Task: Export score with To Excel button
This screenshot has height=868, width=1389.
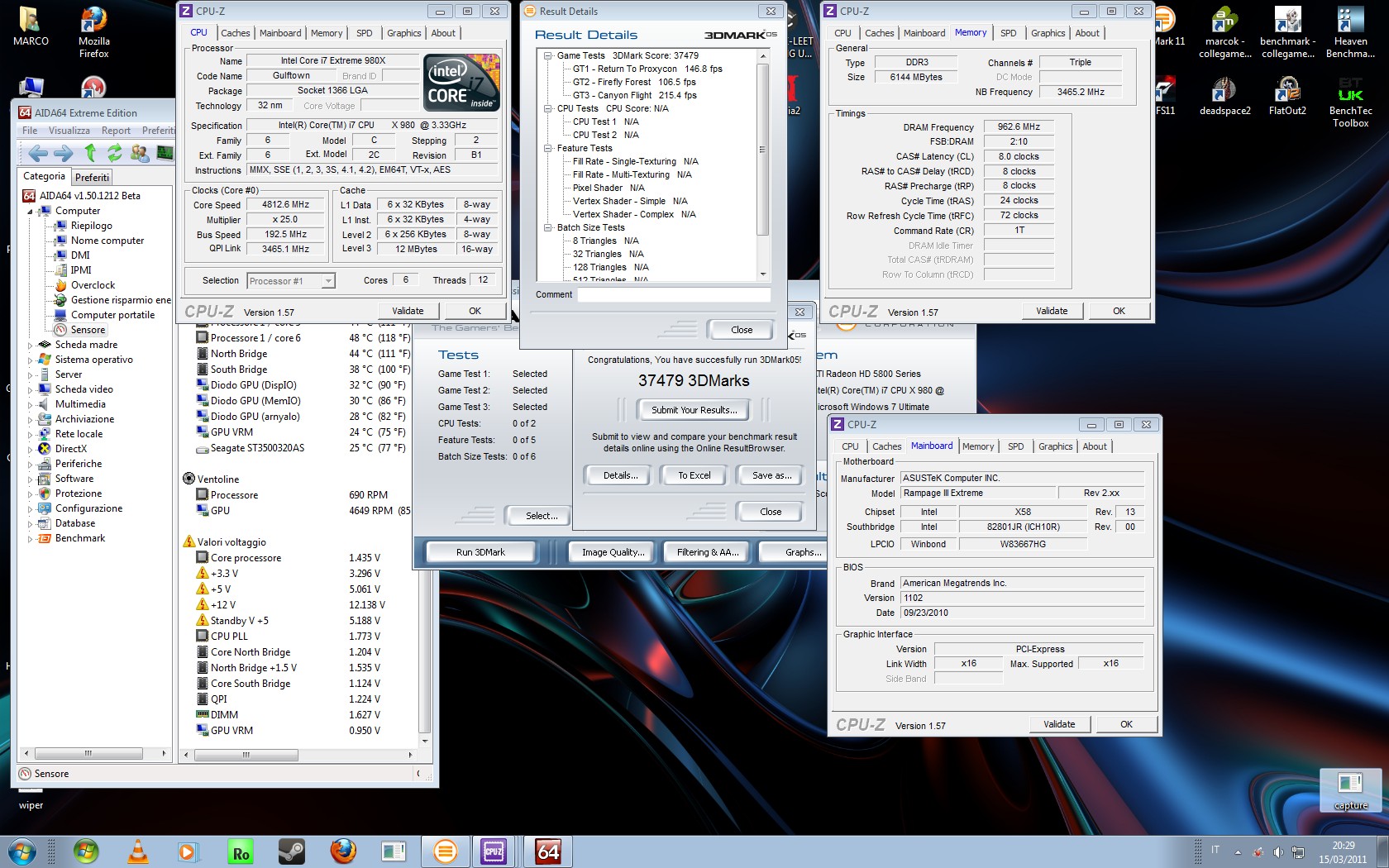Action: [694, 475]
